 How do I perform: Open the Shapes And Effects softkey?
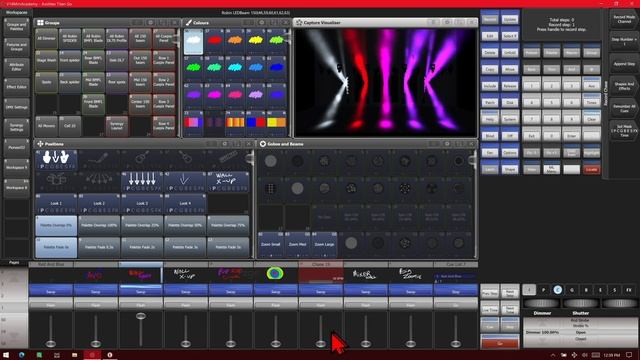point(624,86)
